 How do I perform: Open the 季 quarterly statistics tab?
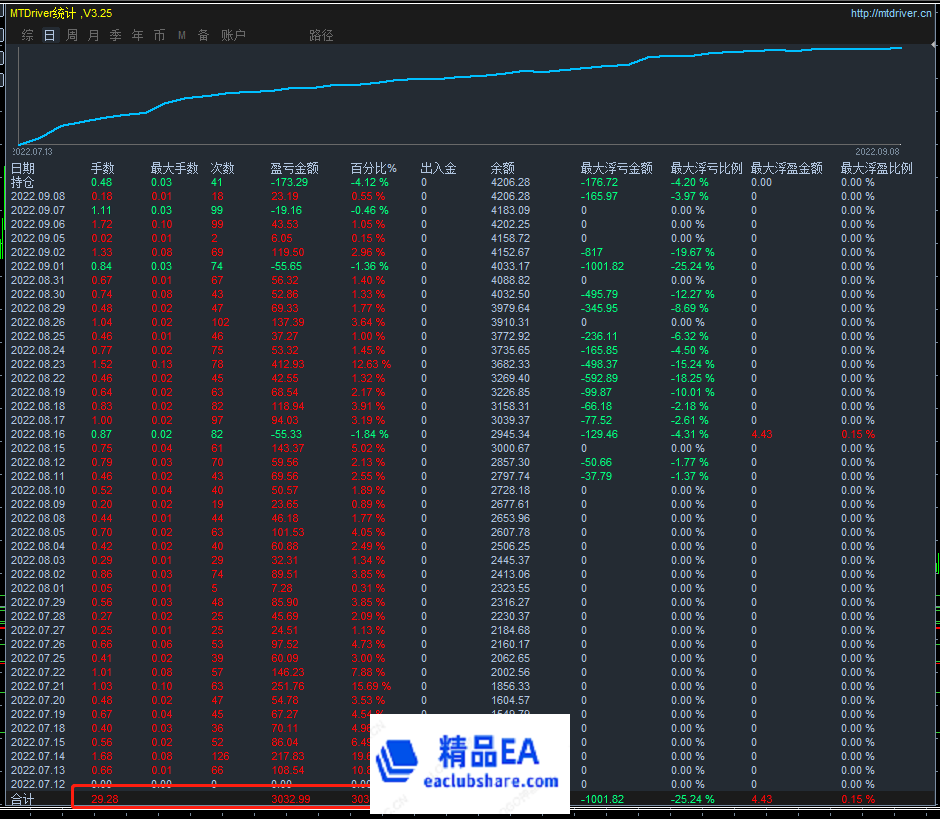[115, 35]
